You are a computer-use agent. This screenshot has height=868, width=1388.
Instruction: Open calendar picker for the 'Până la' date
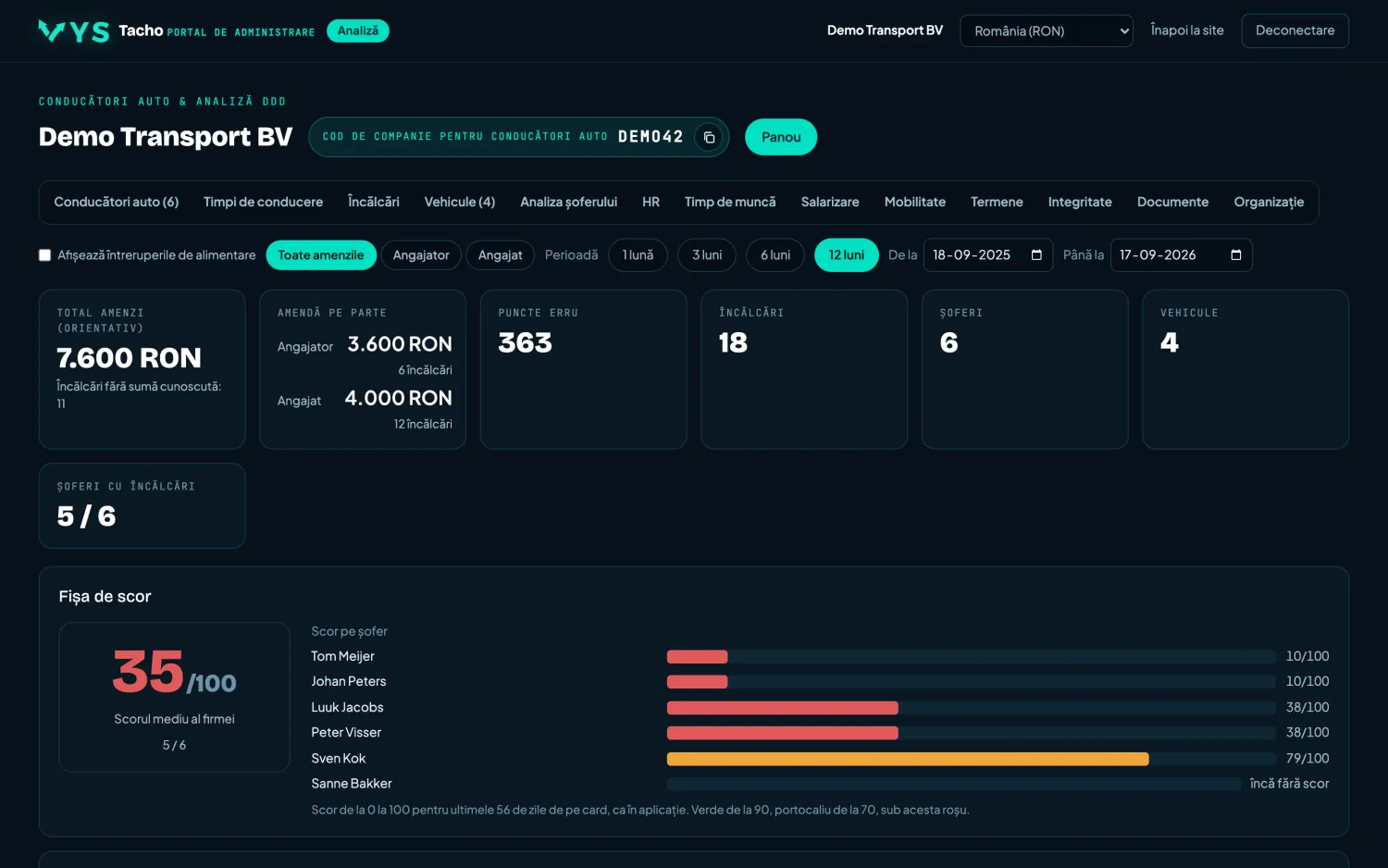[x=1235, y=255]
